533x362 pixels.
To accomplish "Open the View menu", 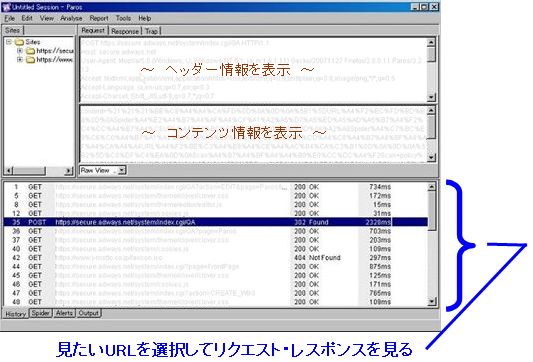I will point(47,18).
